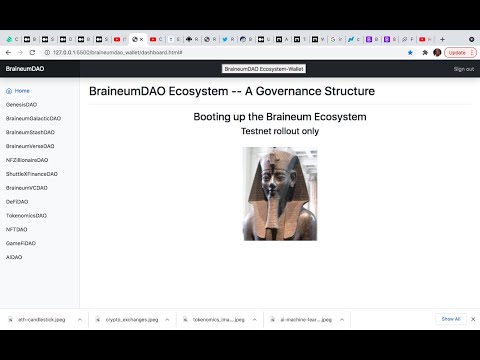Image resolution: width=480 pixels, height=360 pixels.
Task: Open Home in the sidebar
Action: pos(22,91)
